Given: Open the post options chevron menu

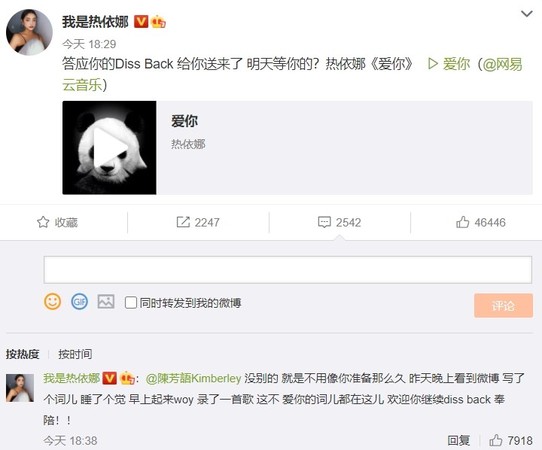Looking at the screenshot, I should (x=526, y=14).
